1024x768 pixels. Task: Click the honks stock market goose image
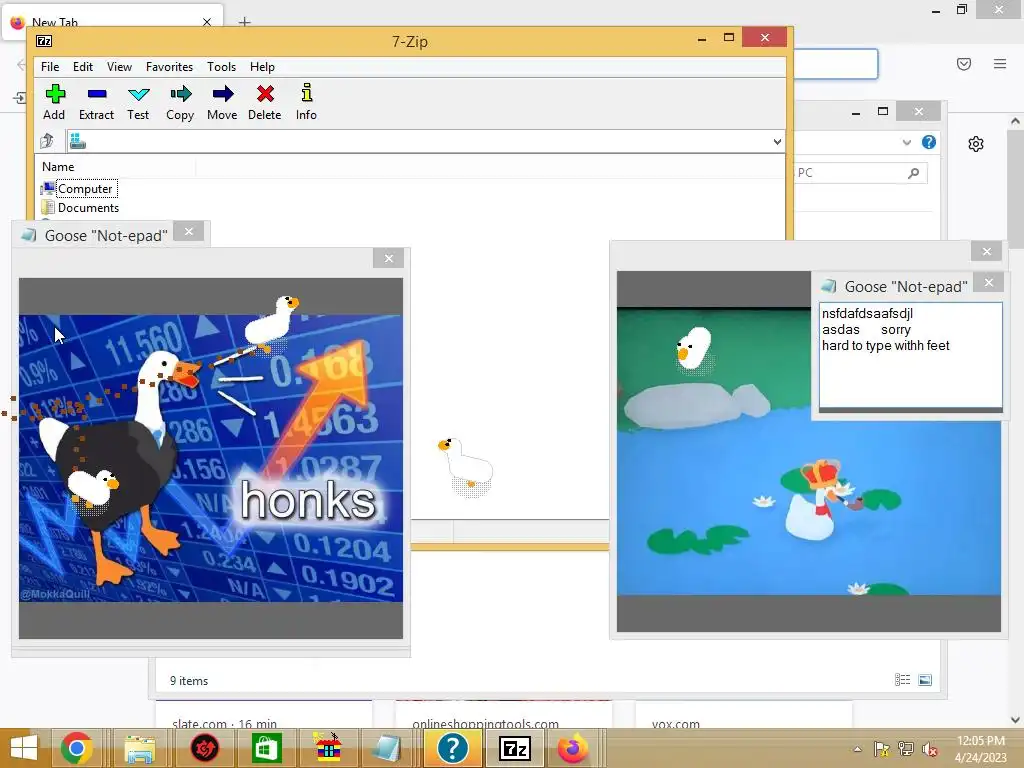[x=210, y=458]
